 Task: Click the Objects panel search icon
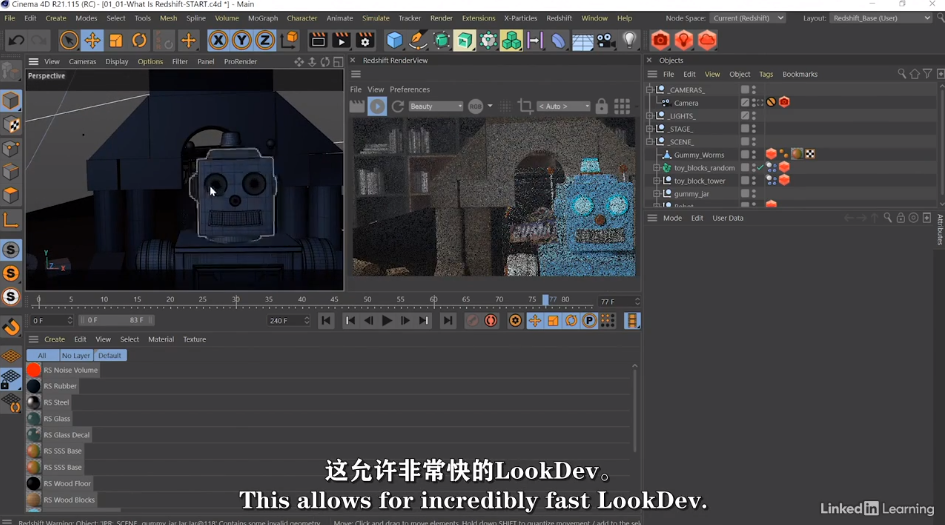(x=901, y=74)
